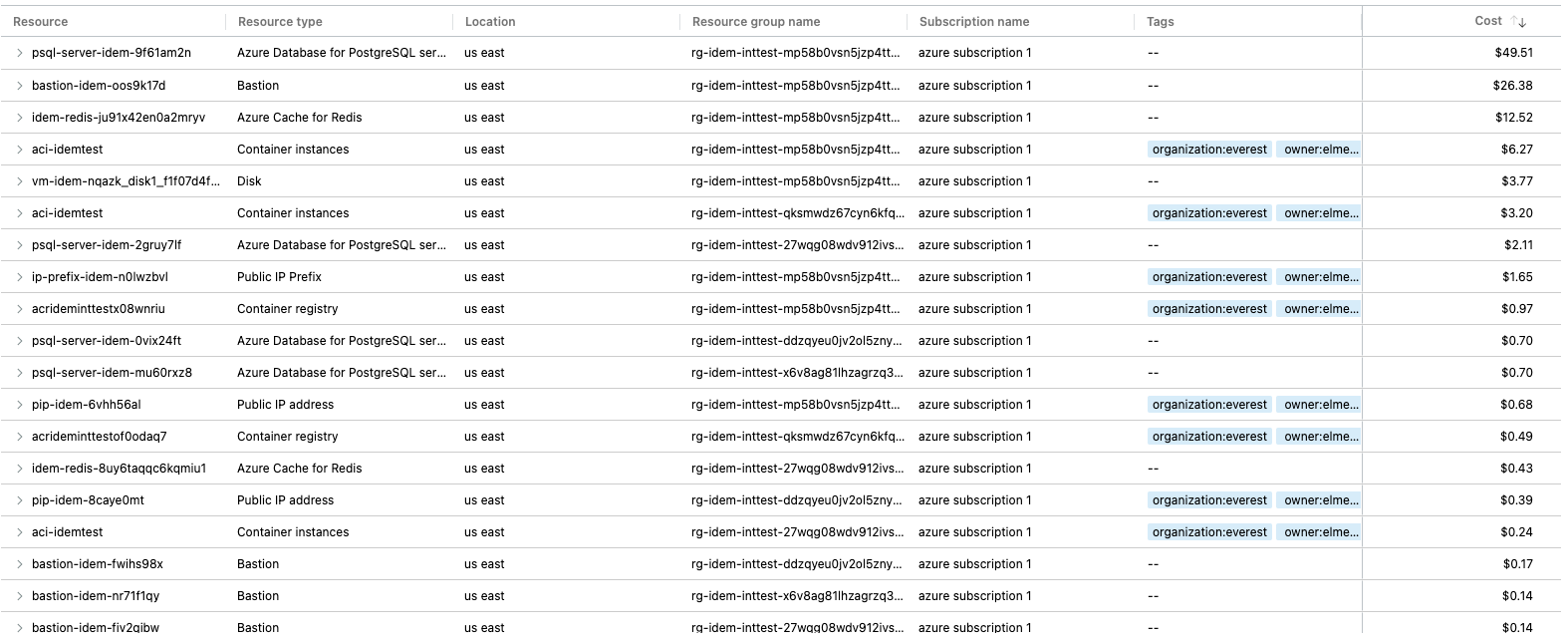Select the Resource column header
The width and height of the screenshot is (1568, 642).
click(x=40, y=21)
